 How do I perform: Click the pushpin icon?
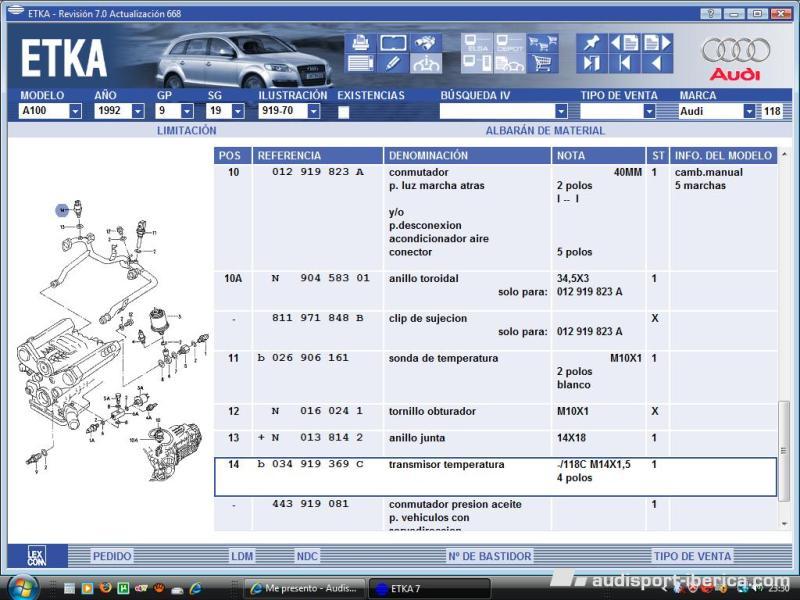(592, 43)
